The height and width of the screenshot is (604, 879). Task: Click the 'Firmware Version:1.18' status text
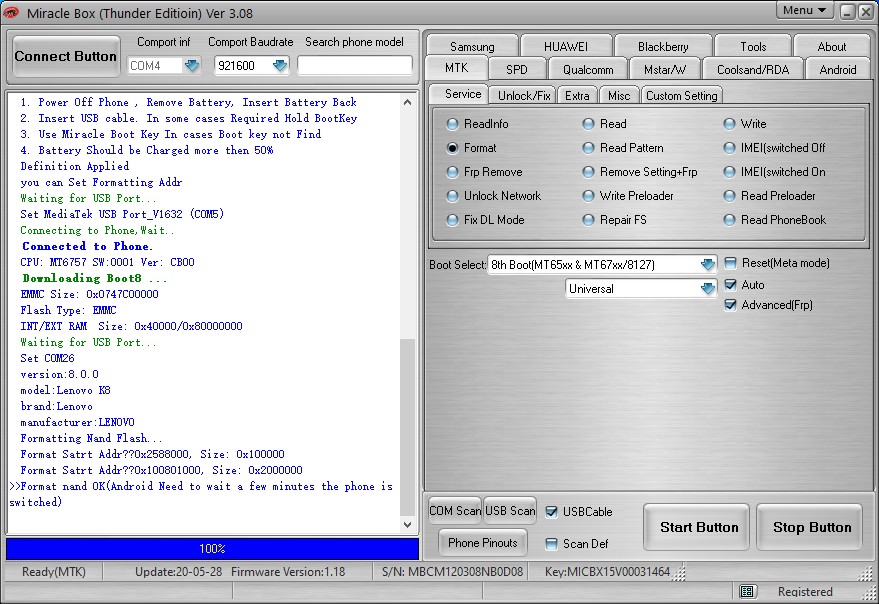point(288,572)
